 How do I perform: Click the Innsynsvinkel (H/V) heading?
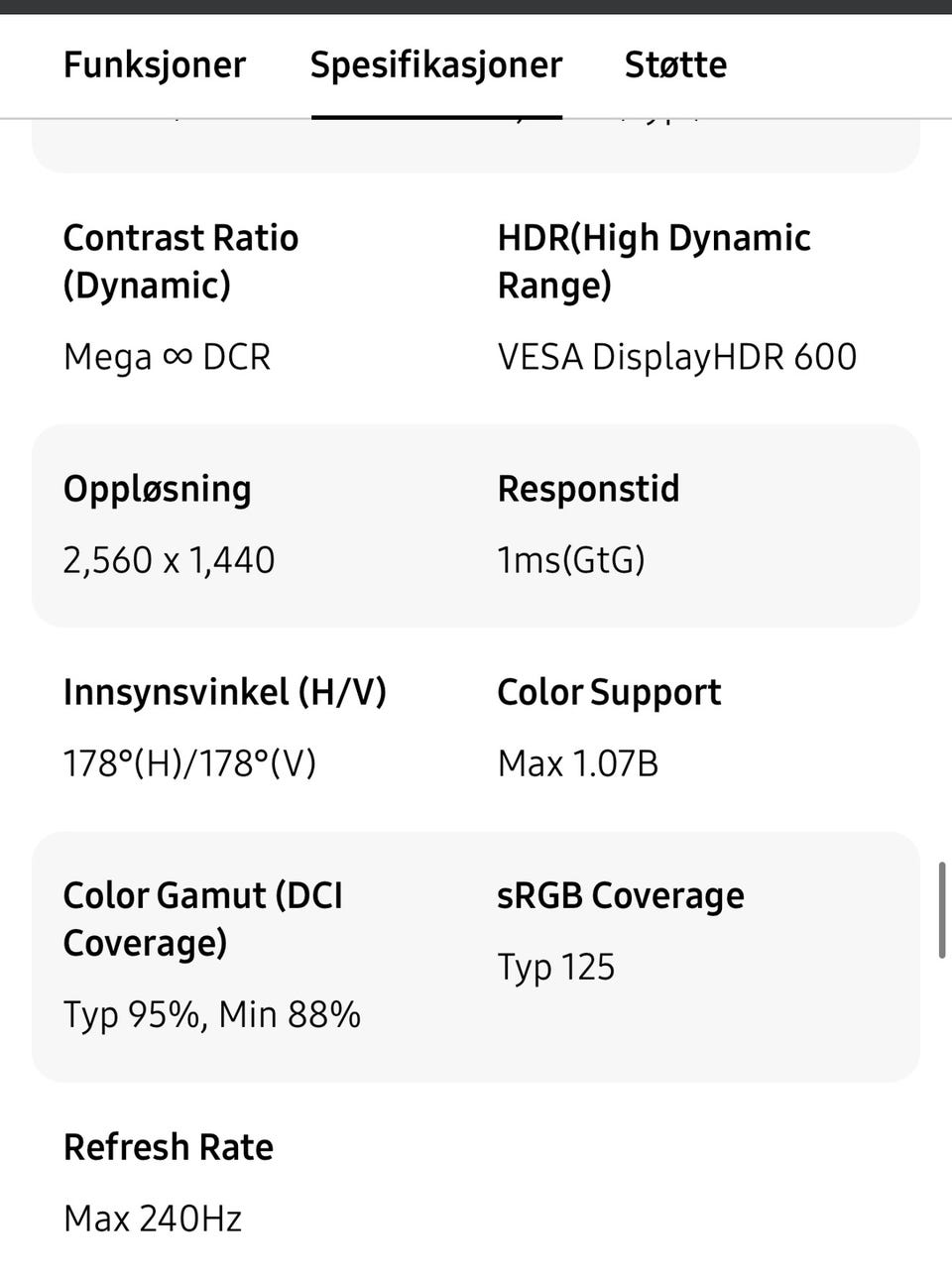(x=224, y=692)
